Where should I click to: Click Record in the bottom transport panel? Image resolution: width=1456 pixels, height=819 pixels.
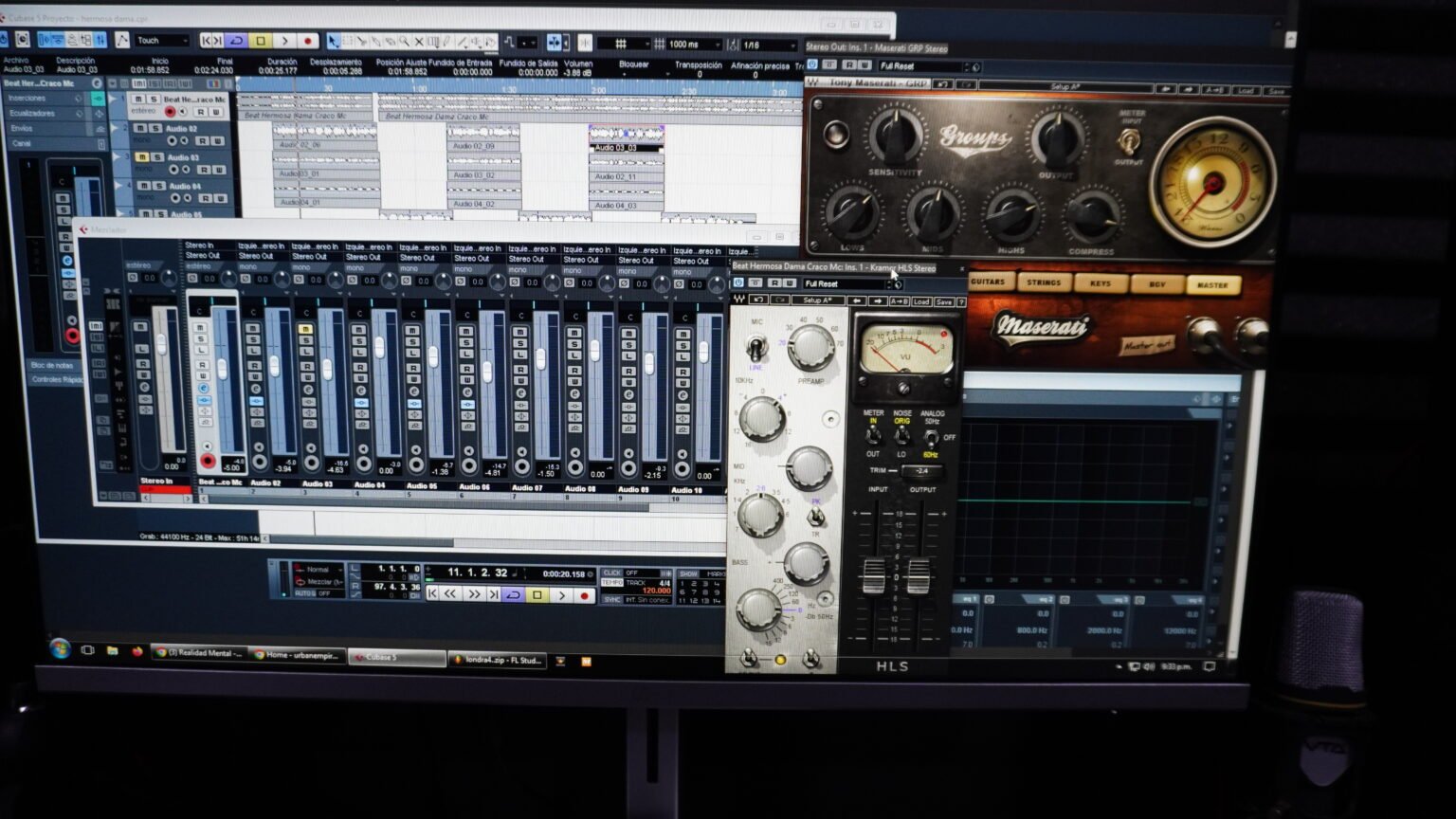coord(585,595)
